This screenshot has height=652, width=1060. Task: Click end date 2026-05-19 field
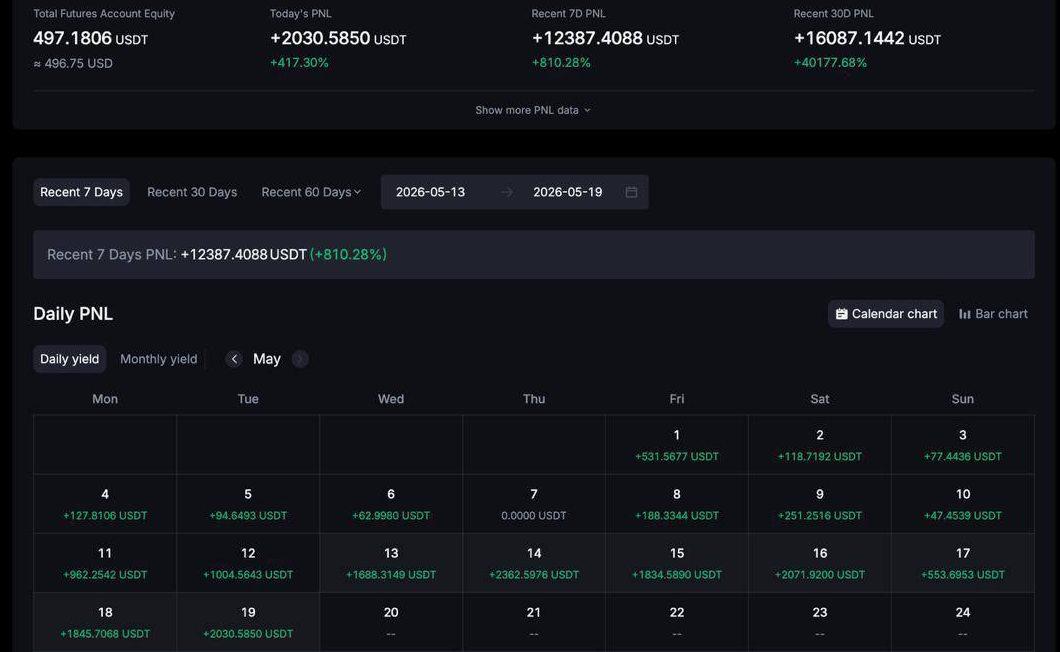point(568,192)
